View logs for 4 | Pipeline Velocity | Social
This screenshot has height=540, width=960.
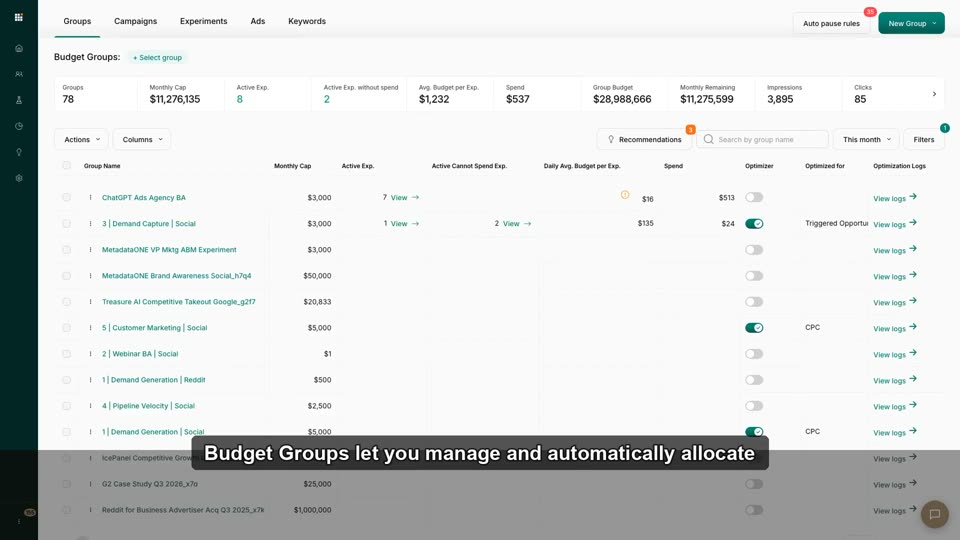894,406
